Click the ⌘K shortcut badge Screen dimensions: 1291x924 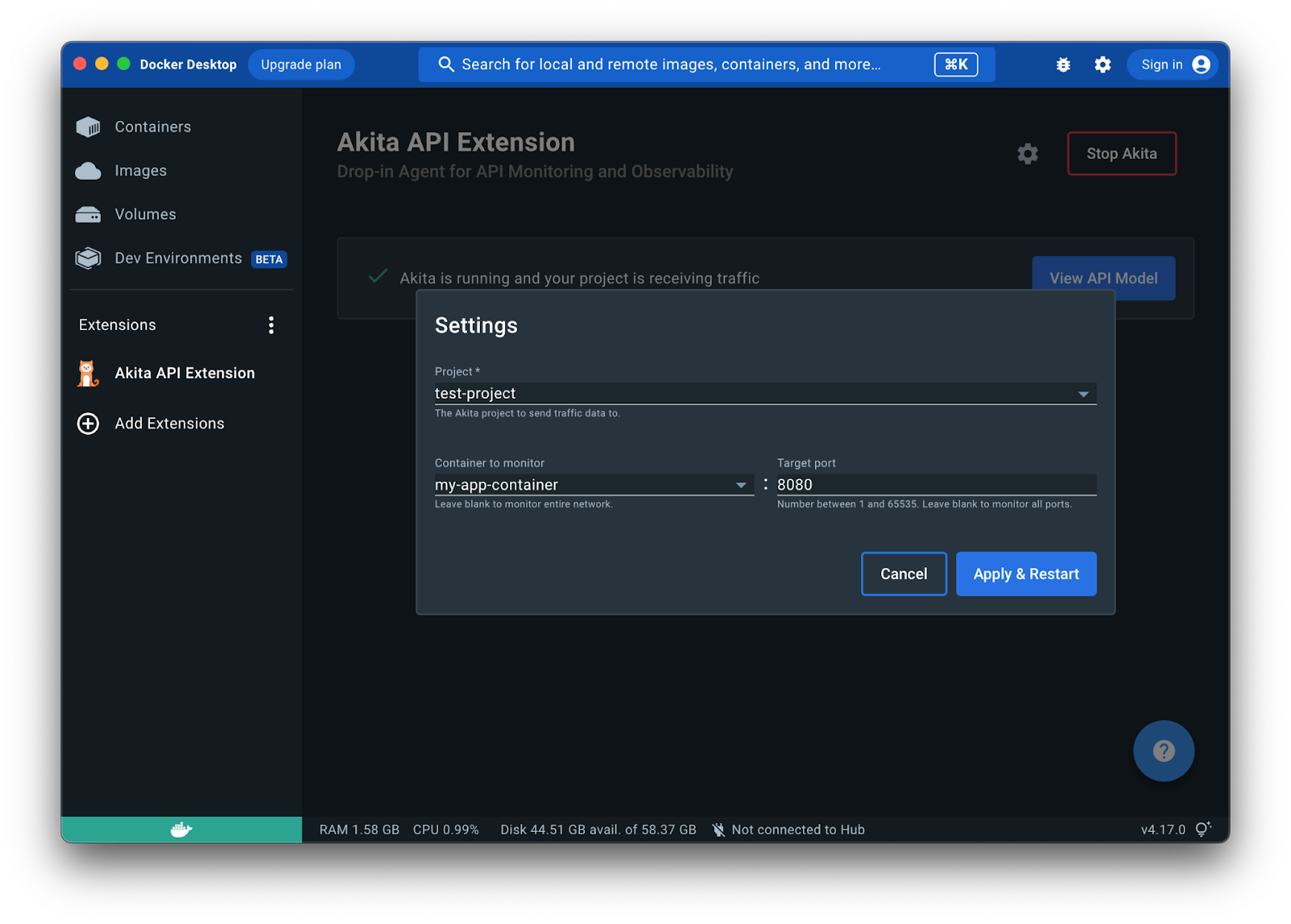pyautogui.click(x=956, y=65)
